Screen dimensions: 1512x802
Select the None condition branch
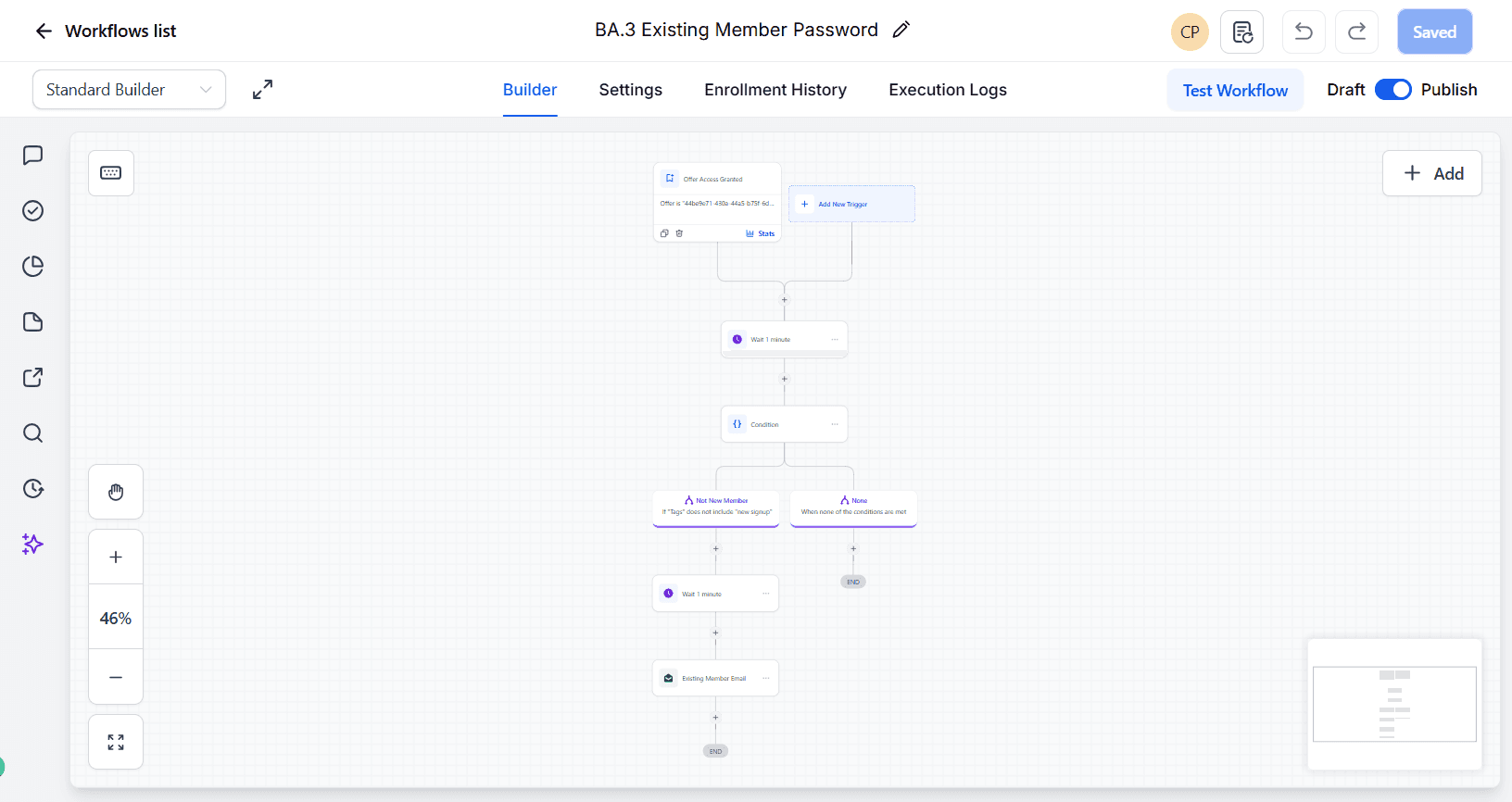click(x=853, y=508)
